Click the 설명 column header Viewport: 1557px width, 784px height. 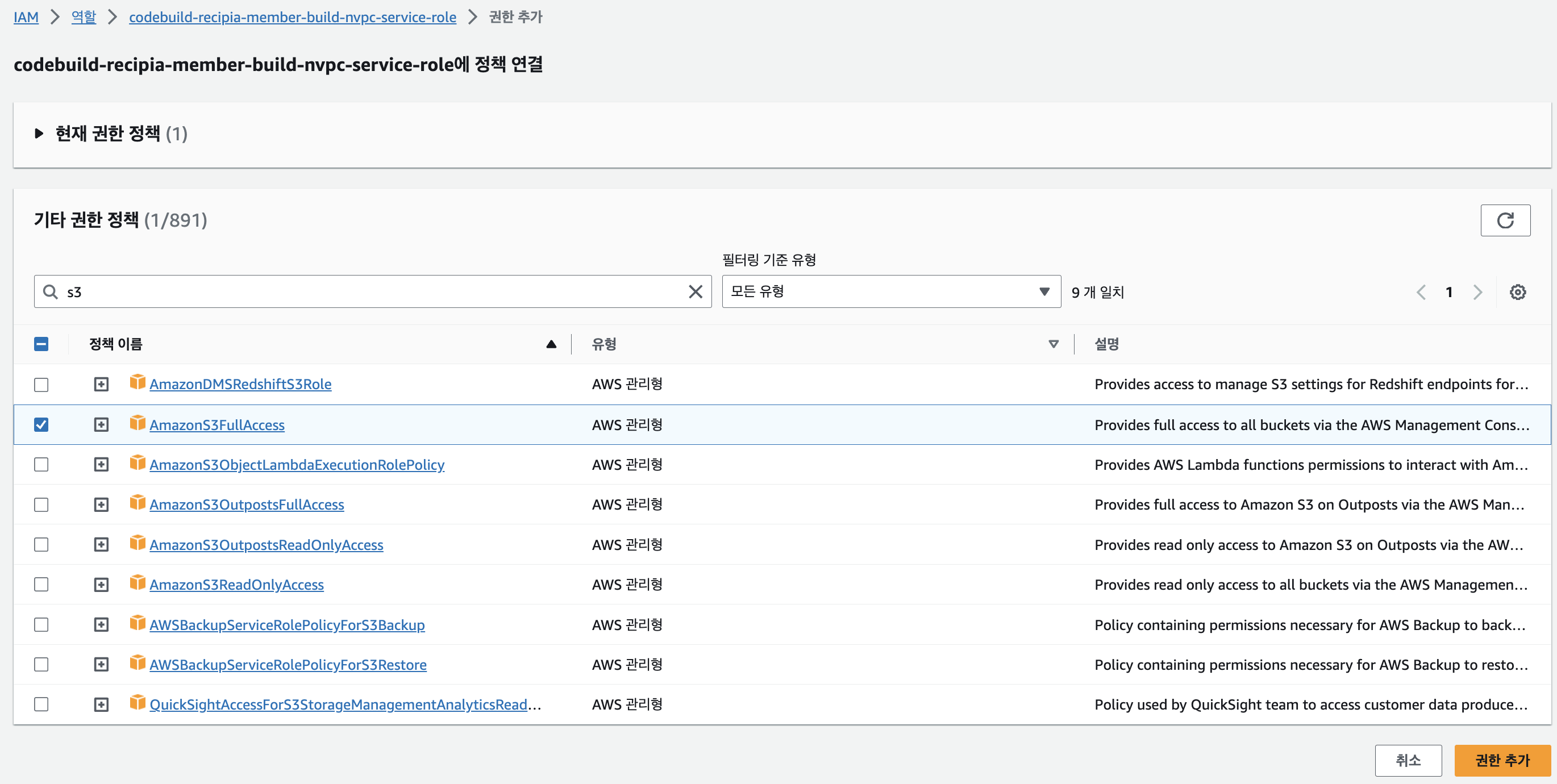tap(1107, 344)
